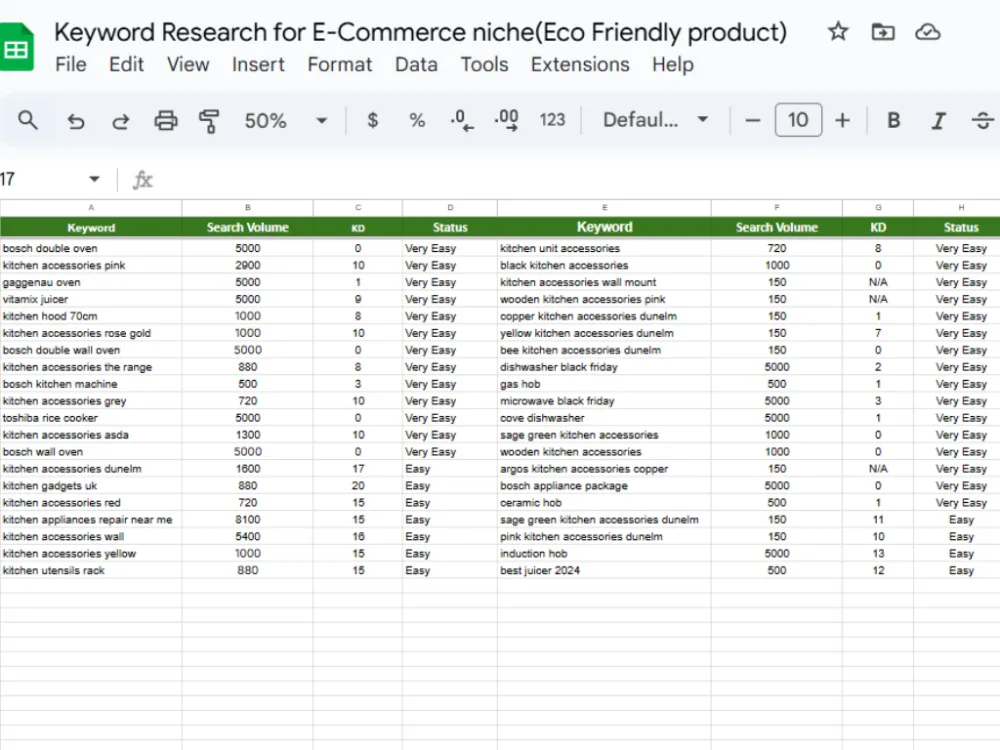Viewport: 1000px width, 750px height.
Task: Click the document title text
Action: point(421,32)
